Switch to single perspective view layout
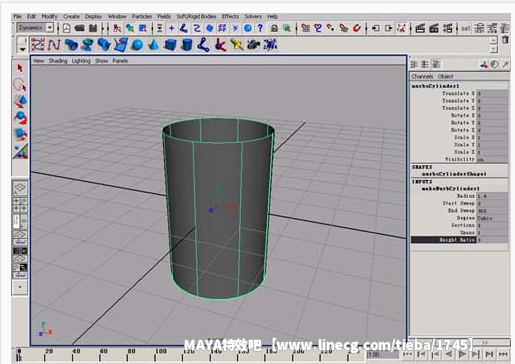This screenshot has width=515, height=364. pos(20,188)
